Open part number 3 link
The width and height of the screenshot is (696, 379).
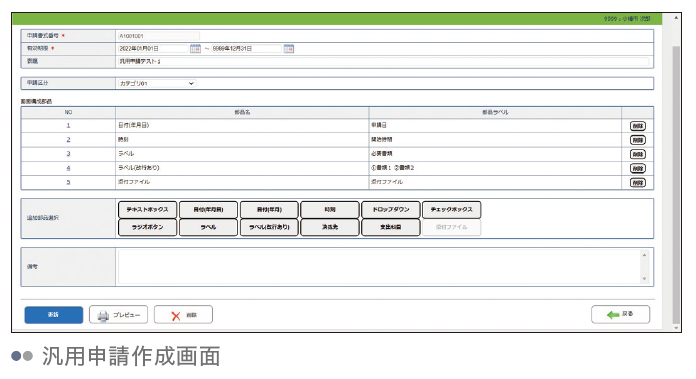68,154
